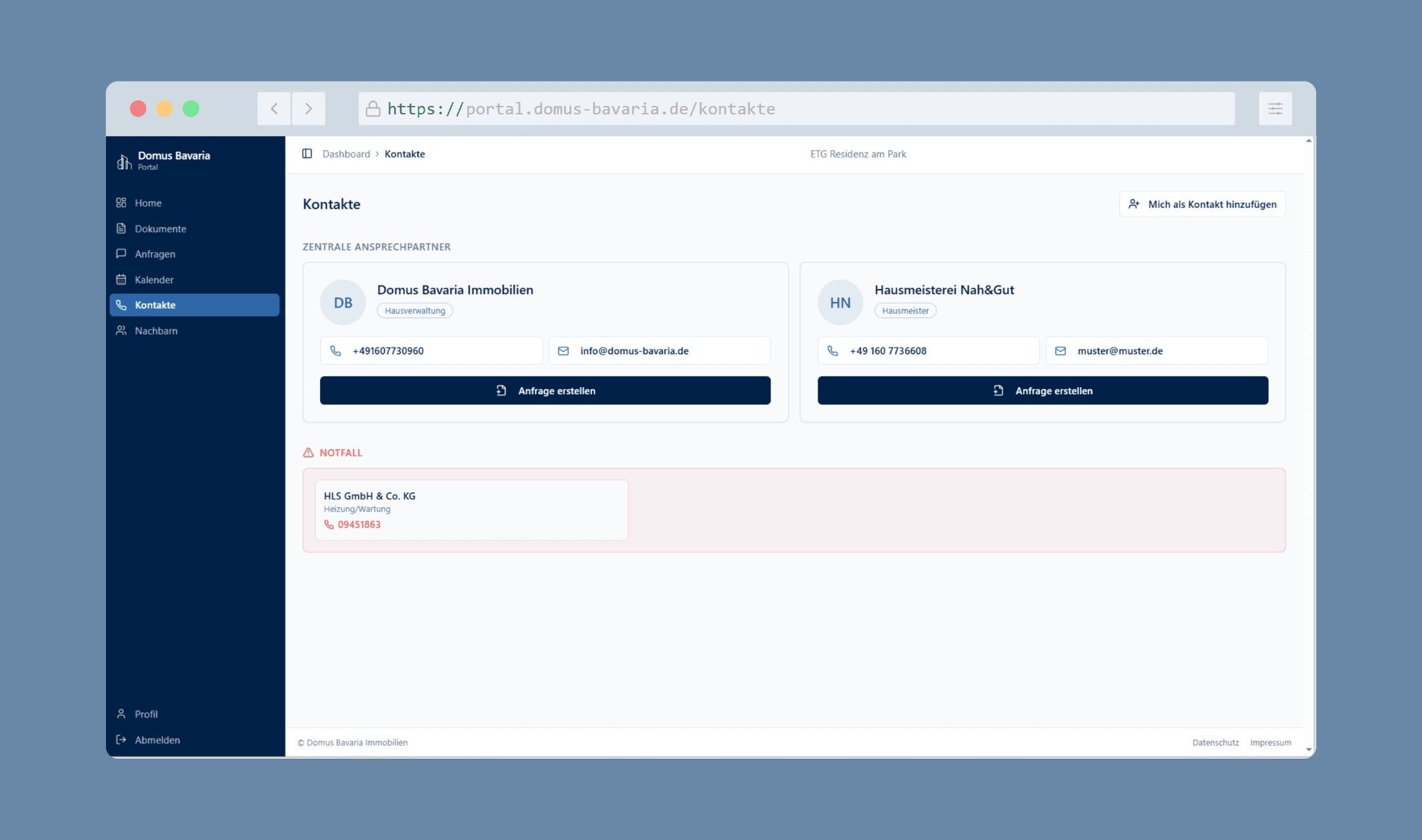Call +49 160 7736608 phone number
This screenshot has height=840, width=1422.
(928, 351)
